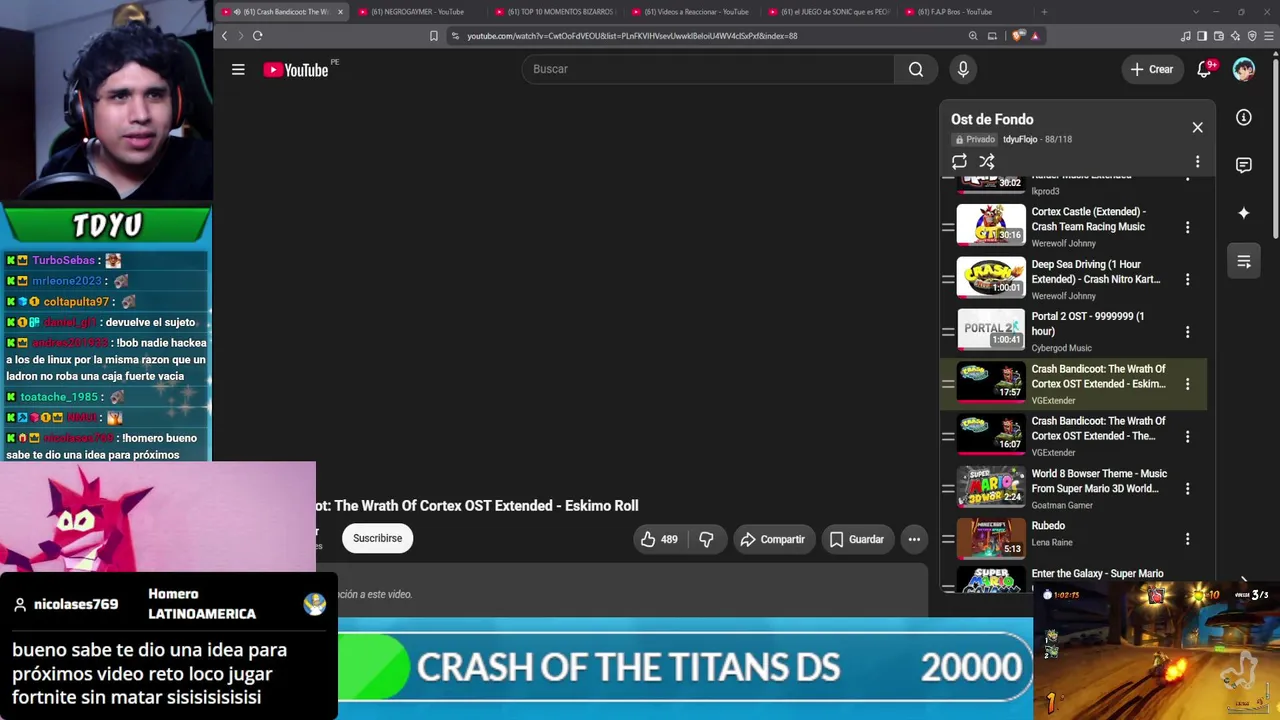The height and width of the screenshot is (720, 1280).
Task: Open options for World 8 Bowser Theme video
Action: click(1187, 489)
